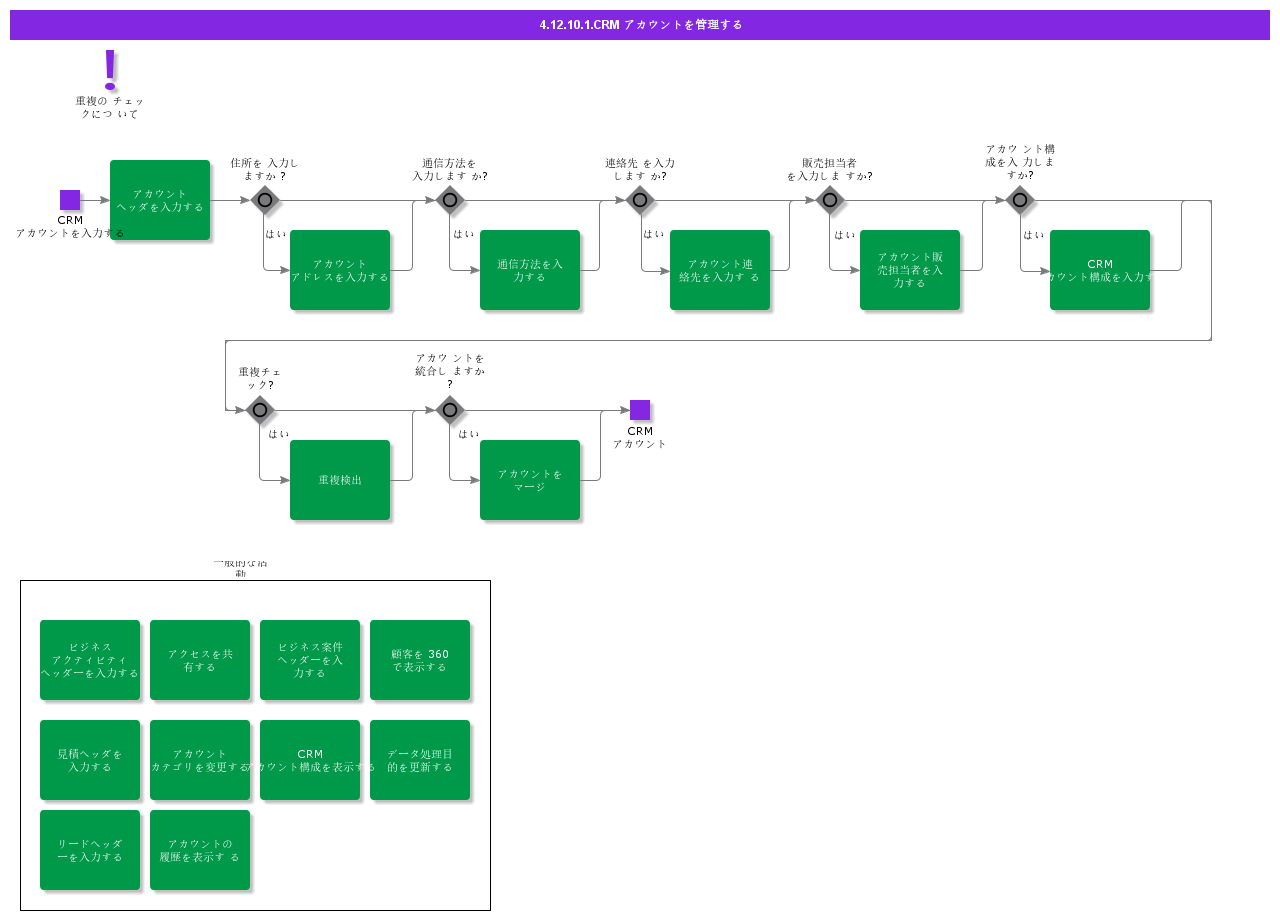Open the CRM アカウント構成を入力する task box

pyautogui.click(x=1100, y=270)
